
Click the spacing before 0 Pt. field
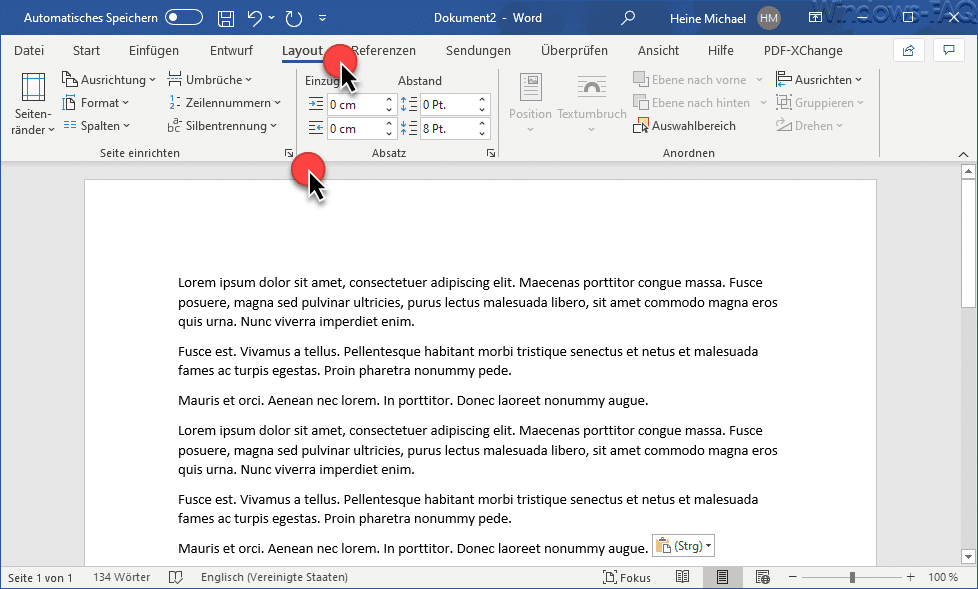[448, 104]
